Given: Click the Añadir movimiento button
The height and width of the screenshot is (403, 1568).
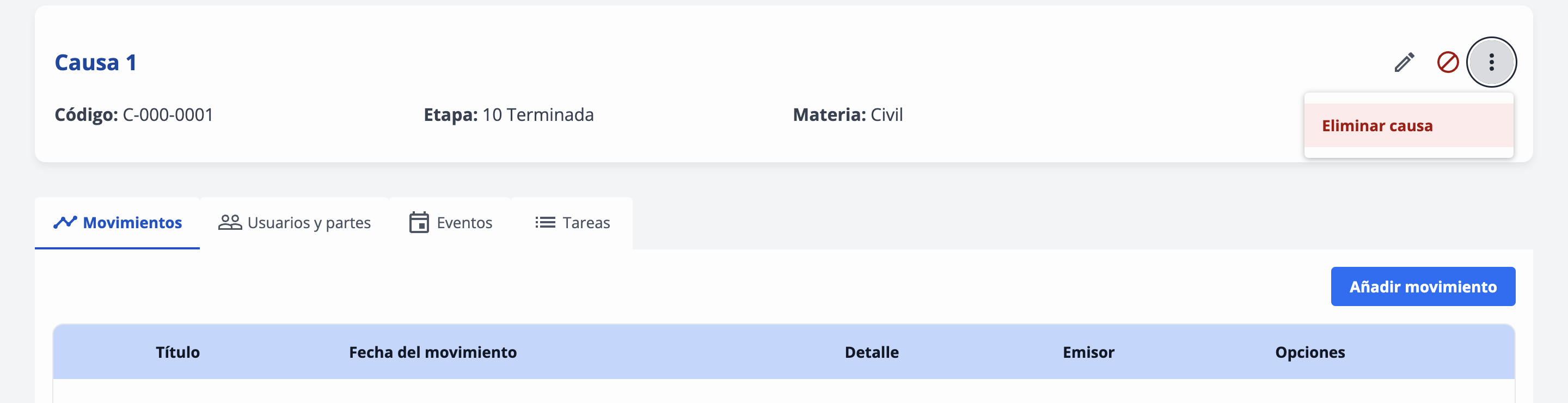Looking at the screenshot, I should (1423, 286).
